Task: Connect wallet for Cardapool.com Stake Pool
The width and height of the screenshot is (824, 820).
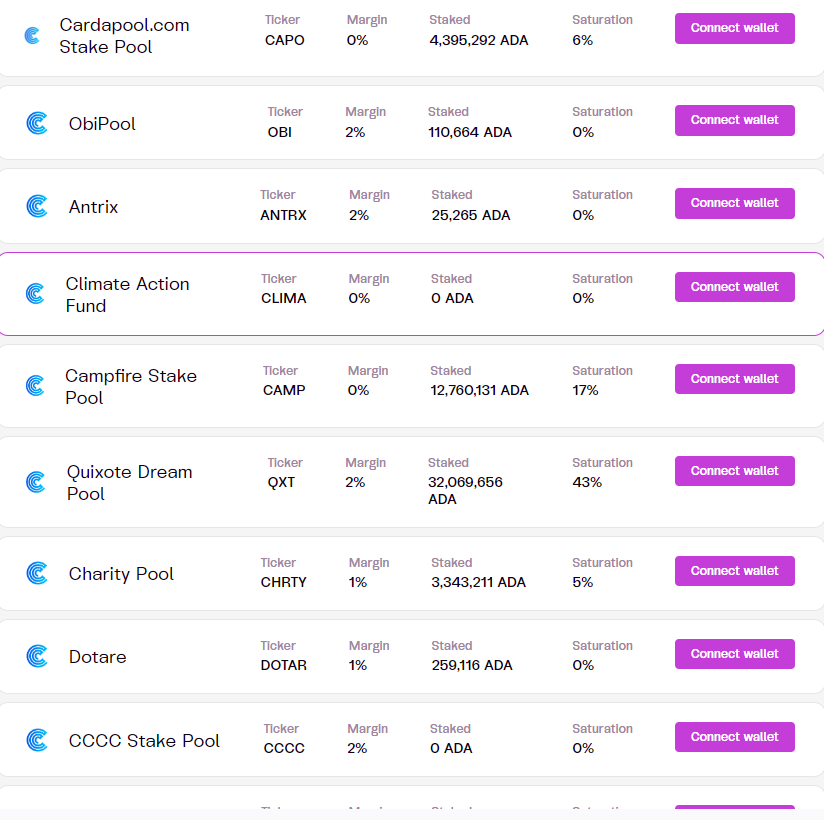Action: (x=734, y=28)
